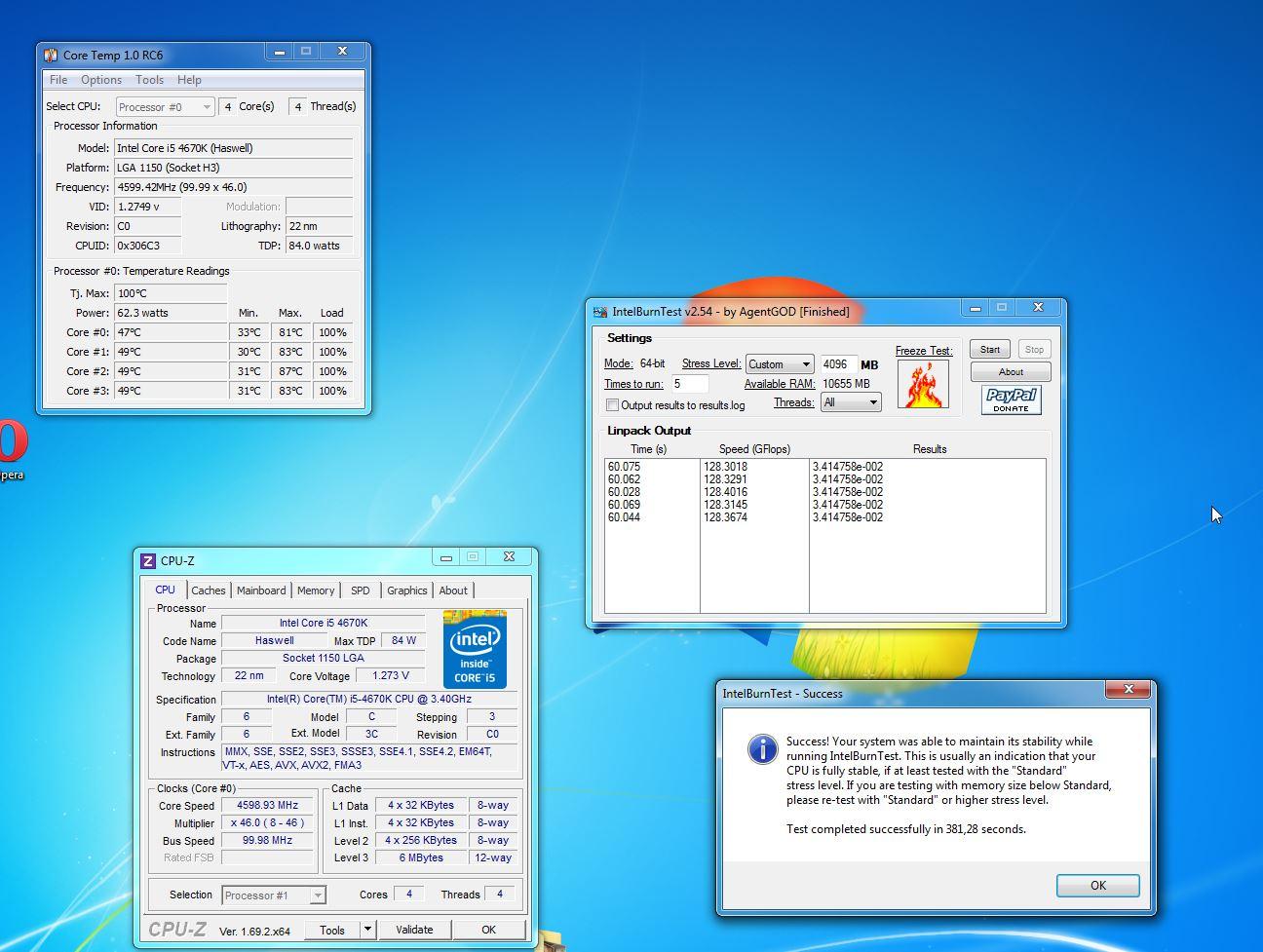Screen dimensions: 1263x952
Task: Open the Tools menu in Core Temp
Action: (x=149, y=80)
